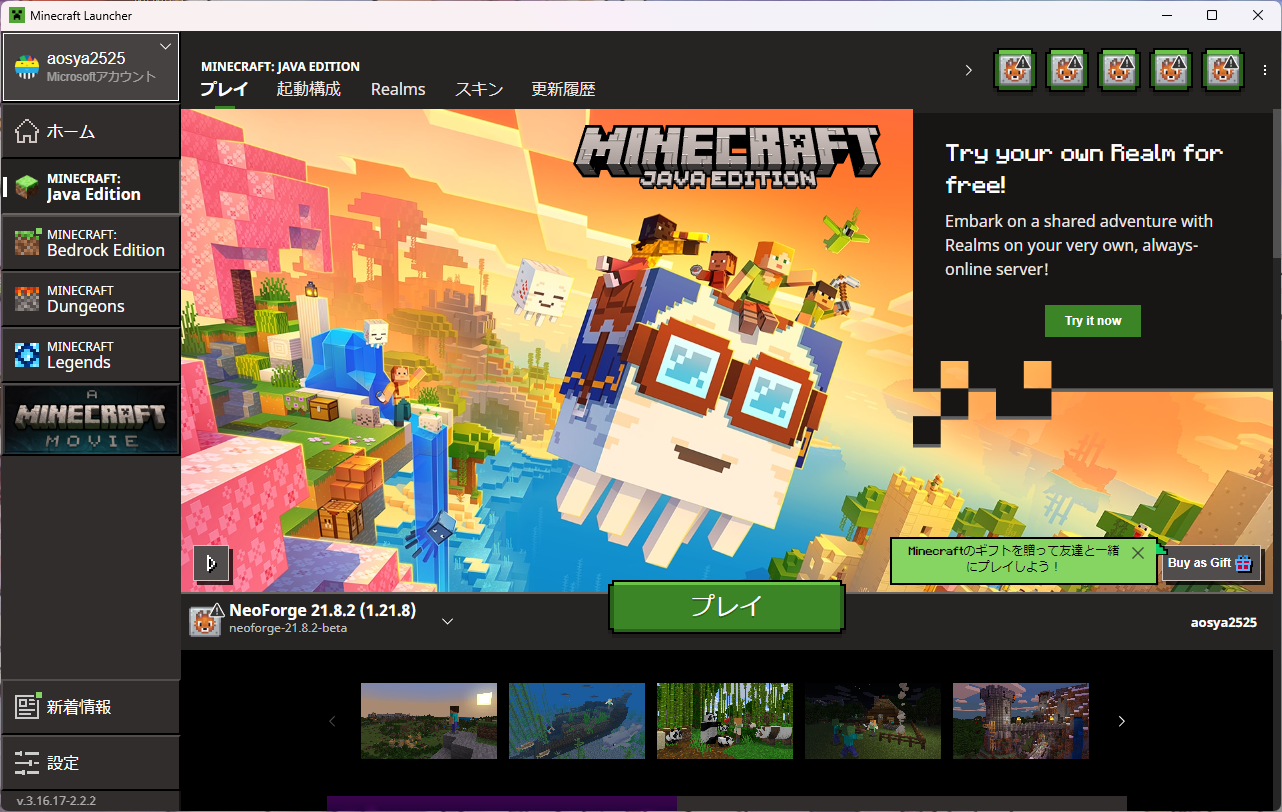This screenshot has height=812, width=1282.
Task: Open Minecraft Dungeons from the sidebar
Action: click(90, 299)
